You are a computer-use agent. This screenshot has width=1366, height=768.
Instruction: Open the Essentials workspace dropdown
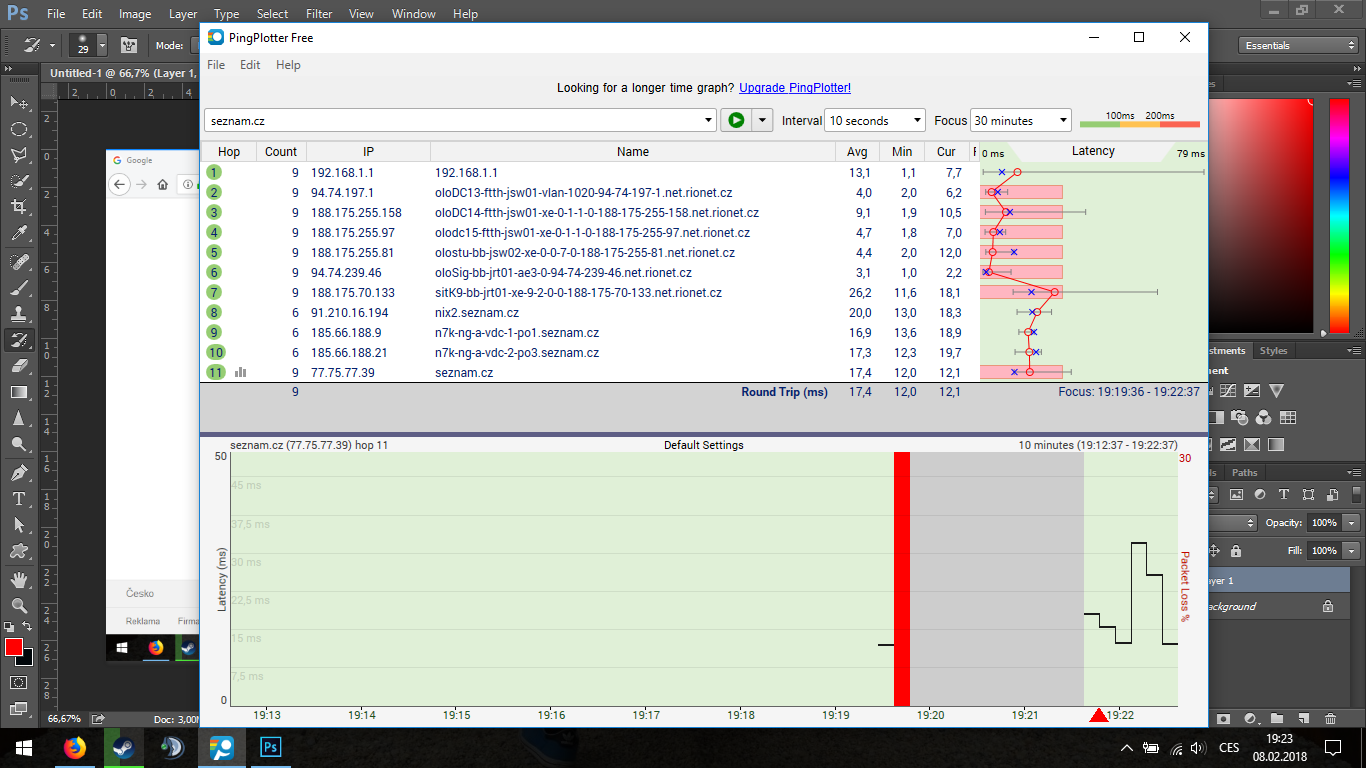pyautogui.click(x=1297, y=45)
